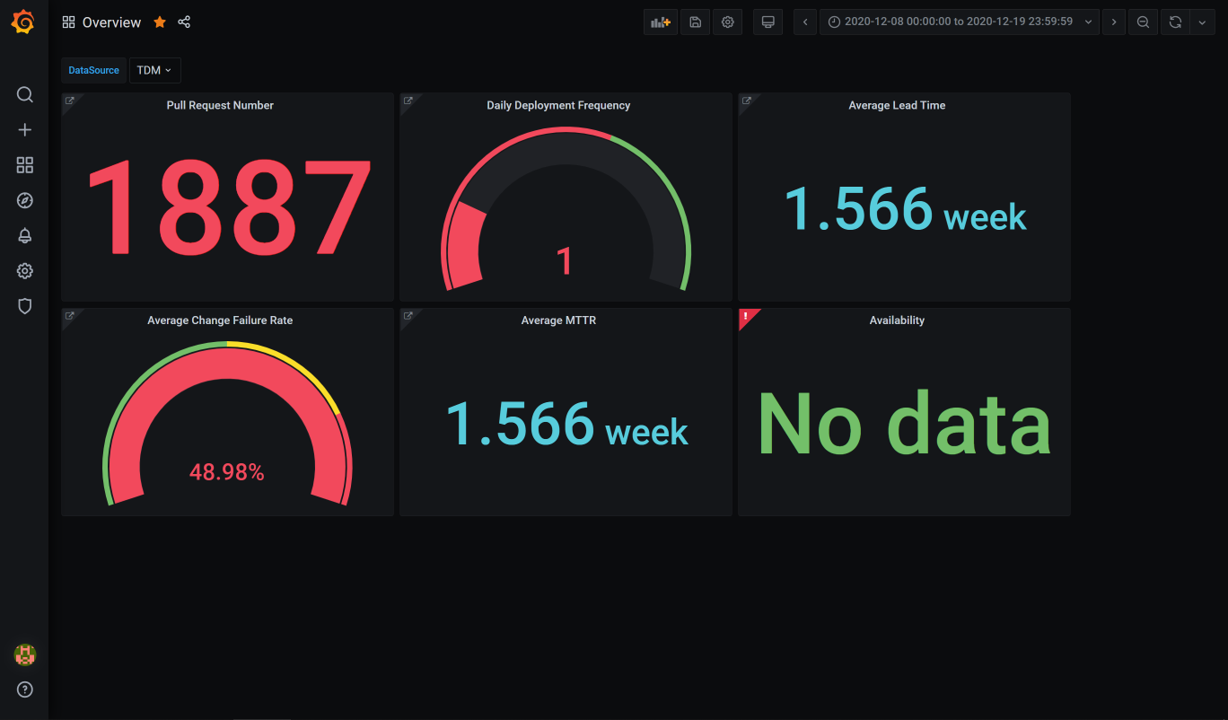Open the time range picker 2020-12-08 to 2020-12-19
1228x720 pixels.
pyautogui.click(x=959, y=22)
